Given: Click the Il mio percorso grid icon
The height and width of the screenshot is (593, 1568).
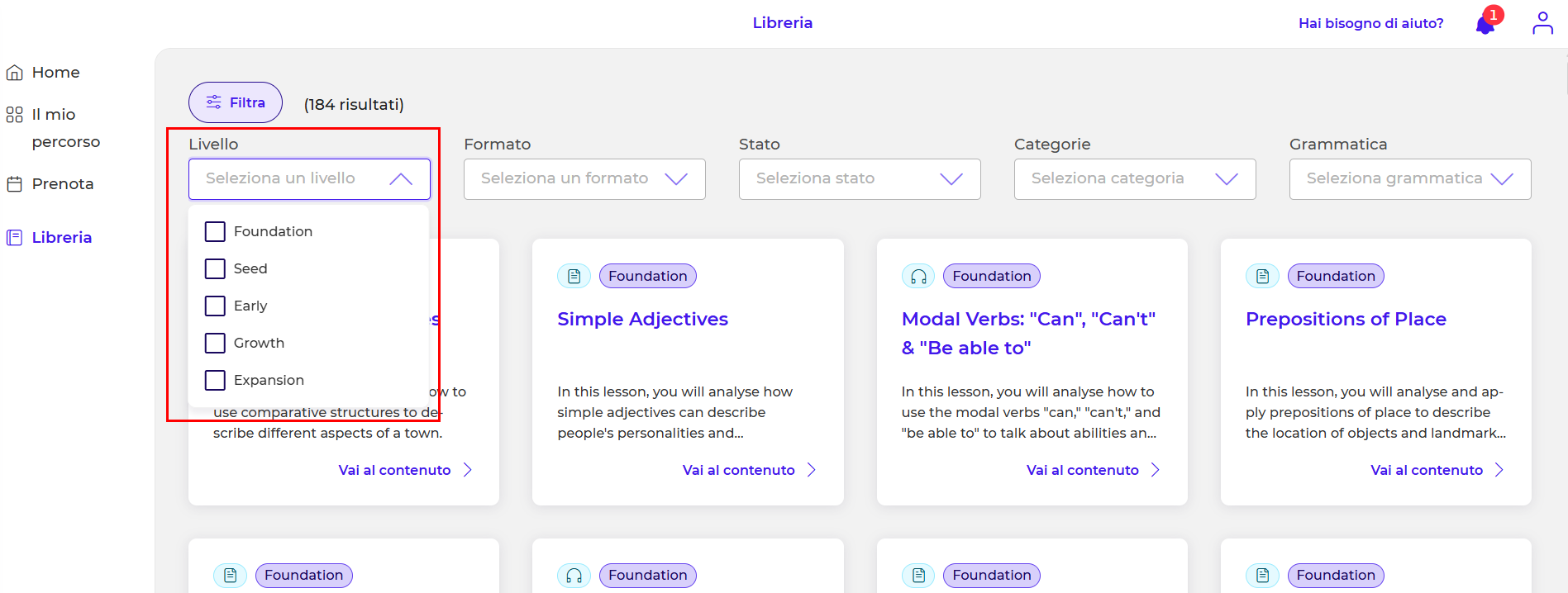Looking at the screenshot, I should click(x=14, y=115).
